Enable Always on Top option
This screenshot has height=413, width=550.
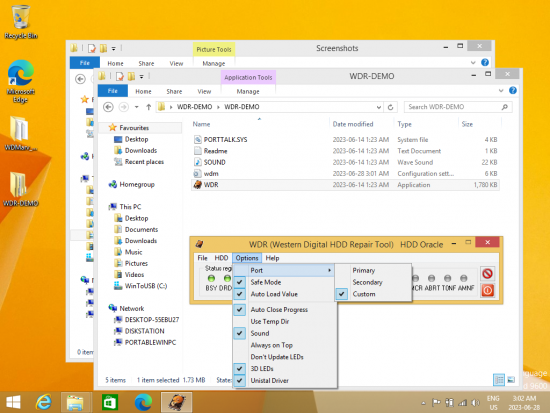[x=285, y=345]
